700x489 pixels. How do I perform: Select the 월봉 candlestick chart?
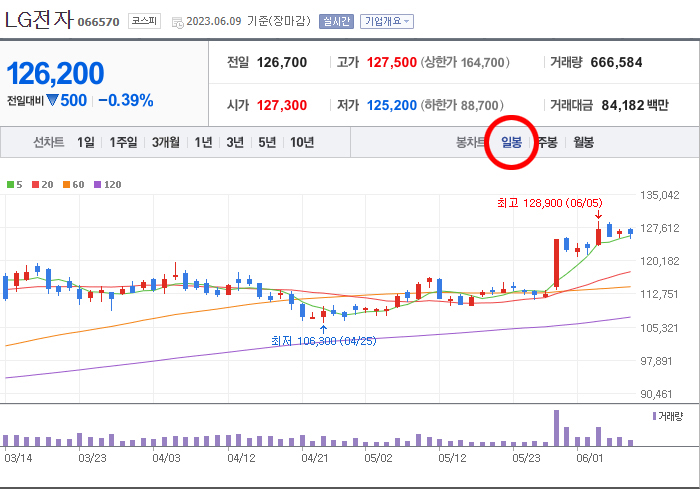pyautogui.click(x=583, y=142)
